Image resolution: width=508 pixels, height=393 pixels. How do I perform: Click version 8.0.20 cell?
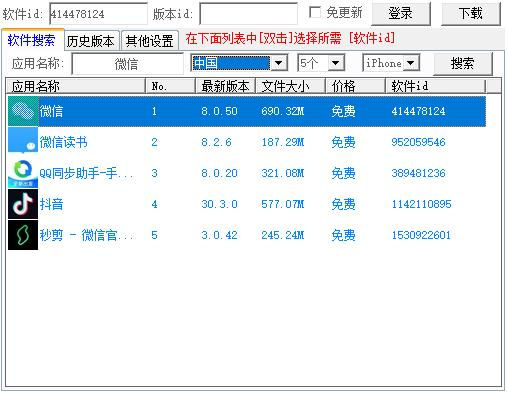click(x=219, y=173)
